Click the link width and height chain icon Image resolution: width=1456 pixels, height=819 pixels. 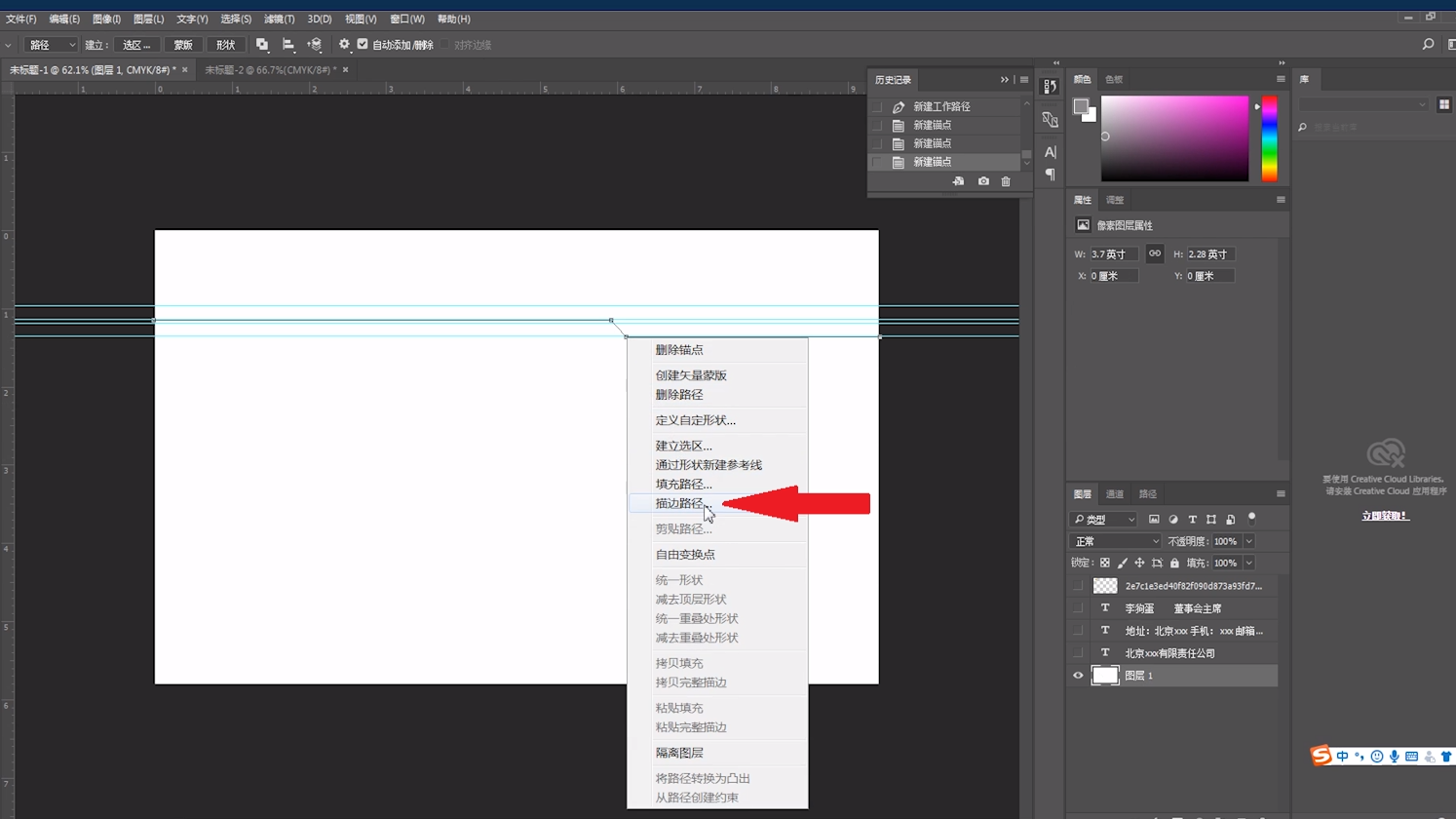click(1155, 253)
